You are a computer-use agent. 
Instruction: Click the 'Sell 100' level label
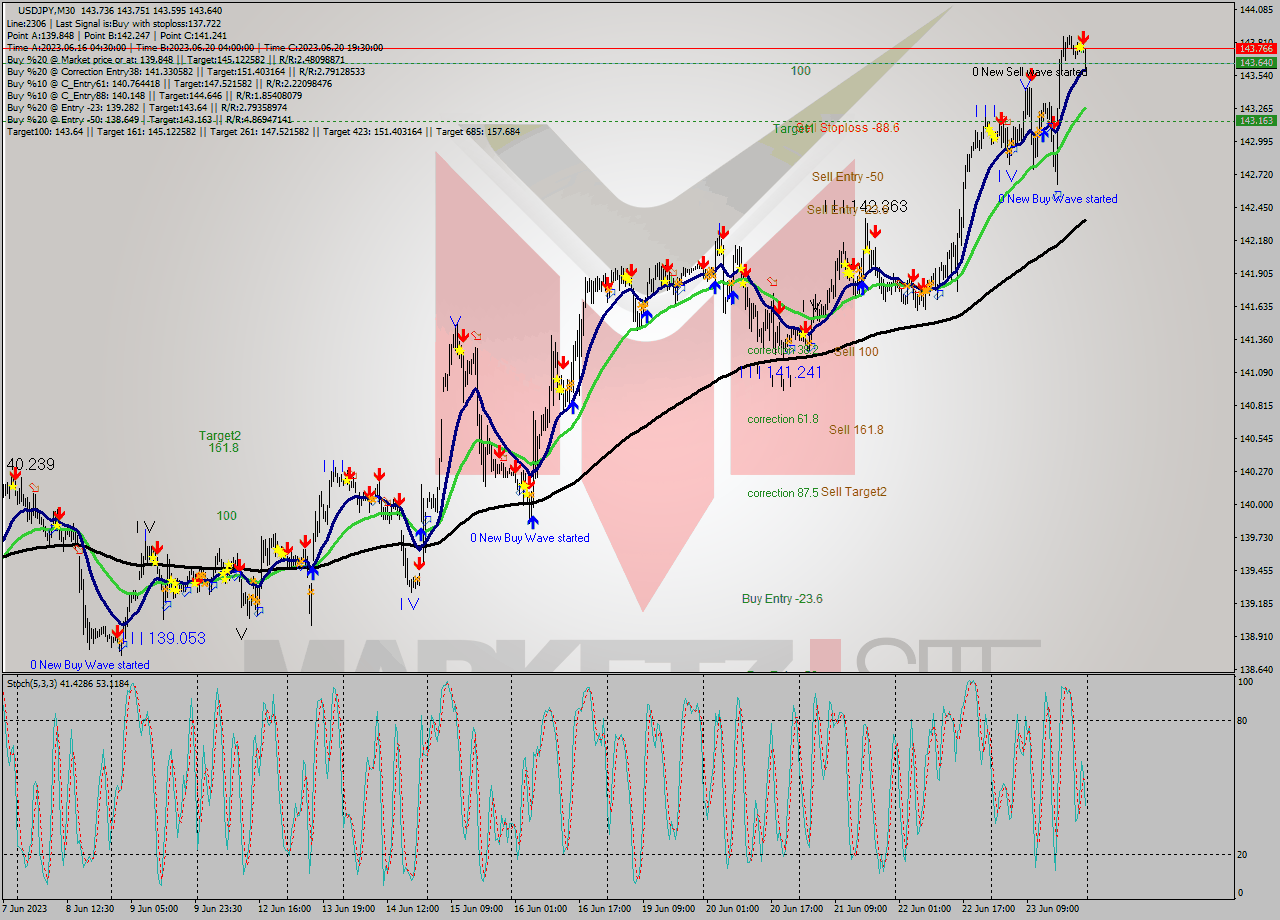click(856, 352)
